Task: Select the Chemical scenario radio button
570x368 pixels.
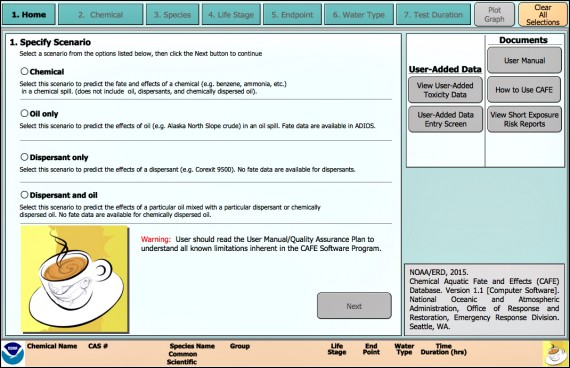Action: point(24,71)
